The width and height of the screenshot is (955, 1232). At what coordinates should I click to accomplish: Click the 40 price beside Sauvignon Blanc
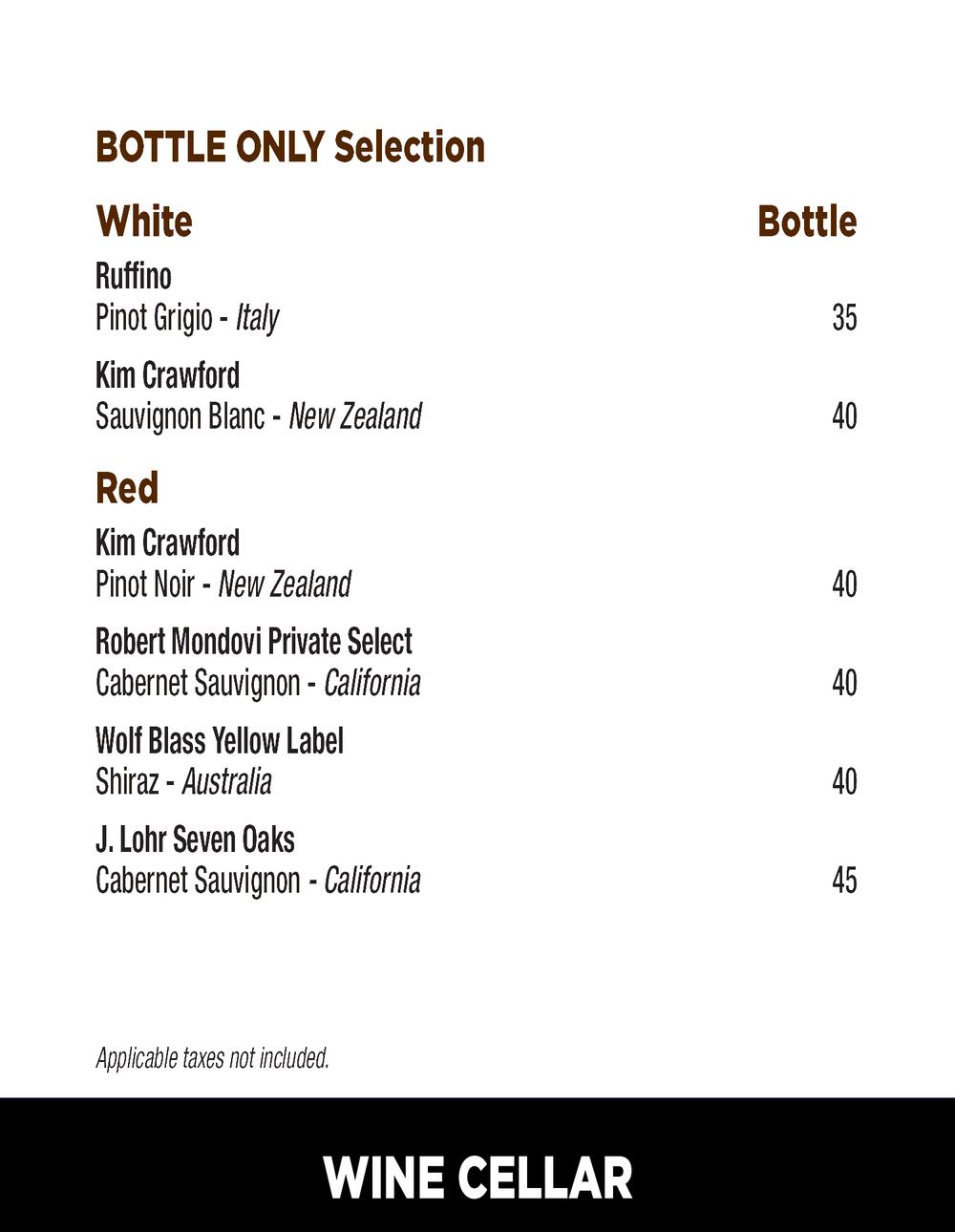pos(844,416)
